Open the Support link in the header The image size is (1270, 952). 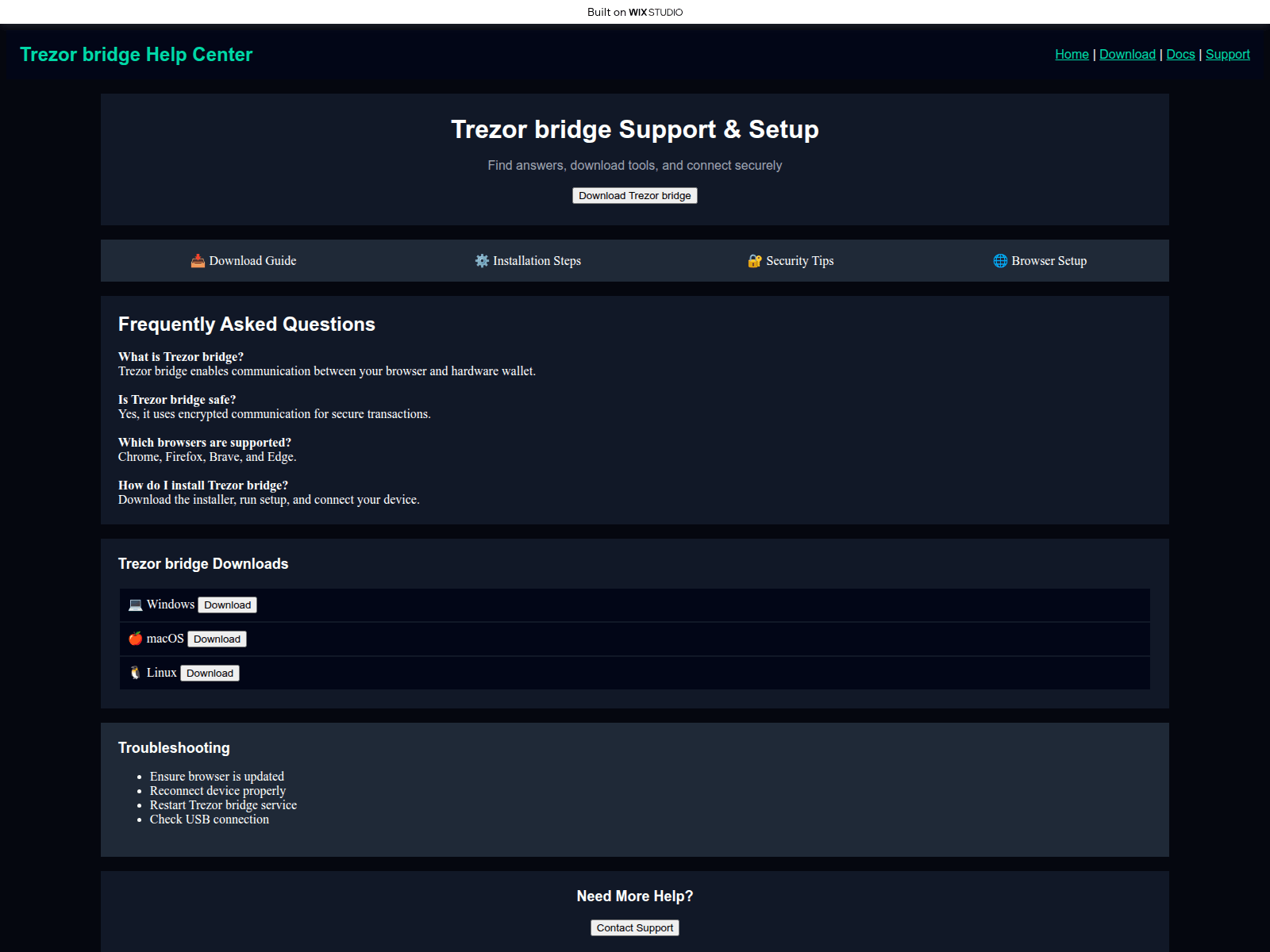click(1227, 54)
